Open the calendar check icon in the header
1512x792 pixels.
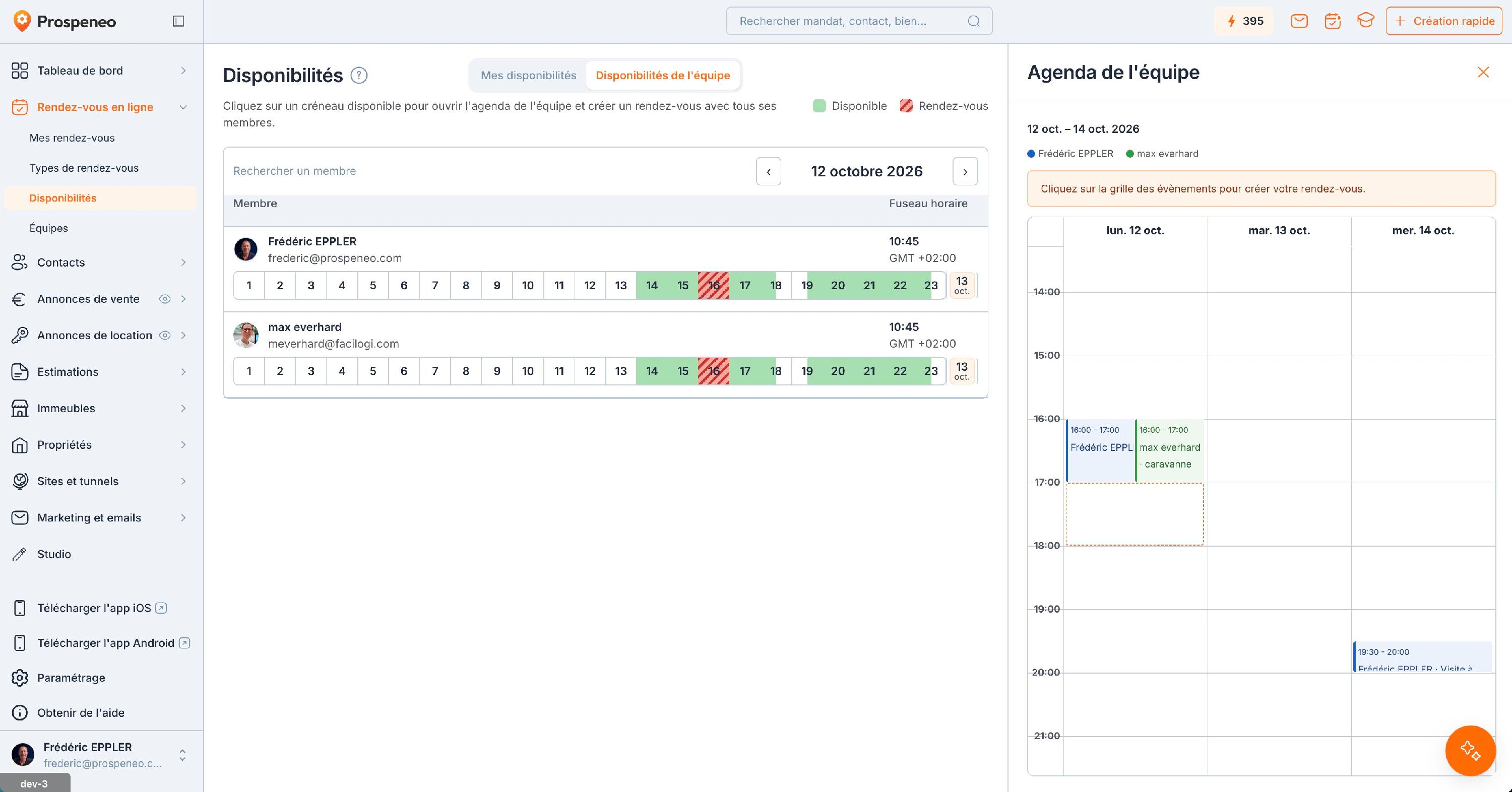1333,21
